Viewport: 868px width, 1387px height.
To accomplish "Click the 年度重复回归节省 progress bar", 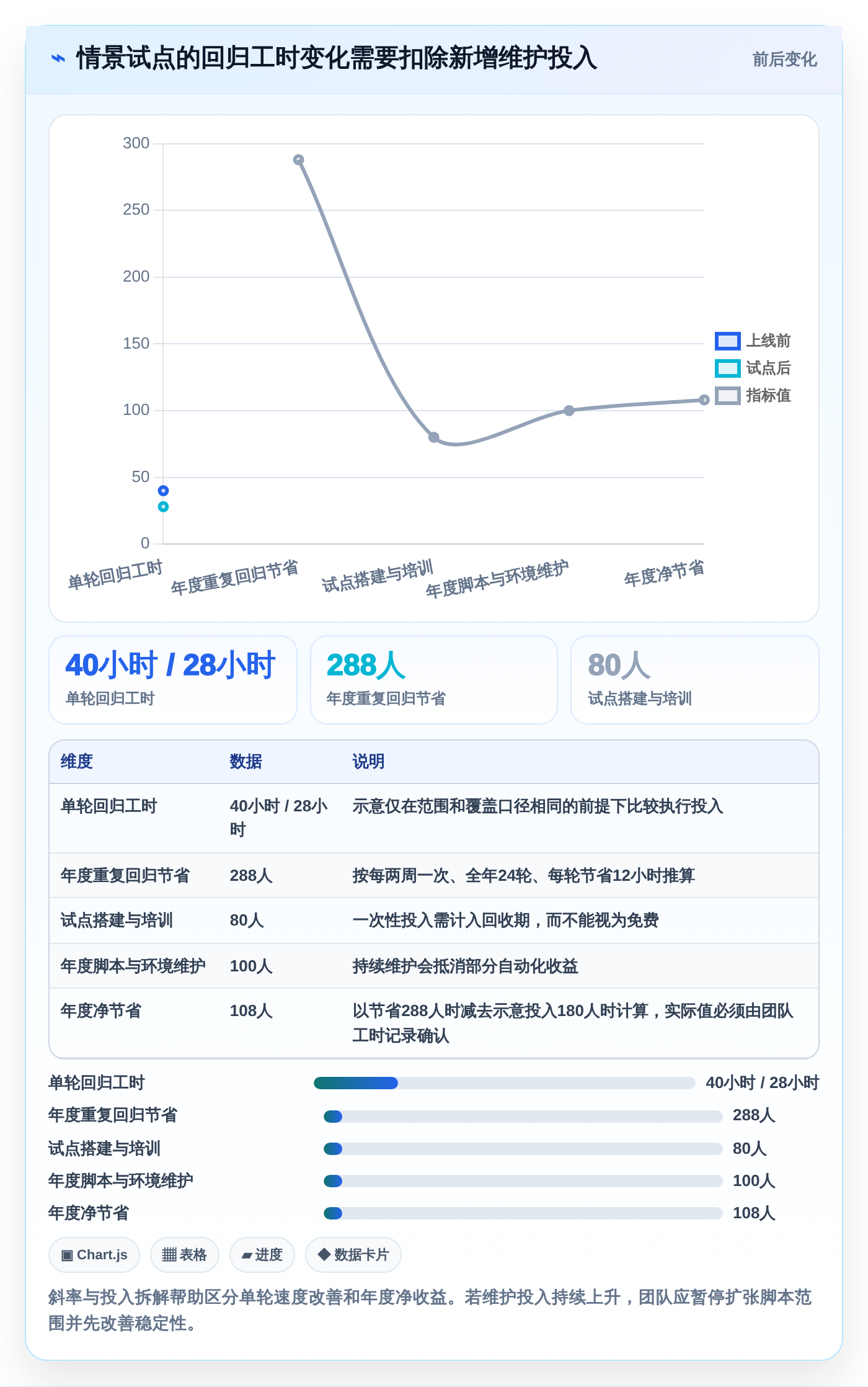I will 523,1117.
